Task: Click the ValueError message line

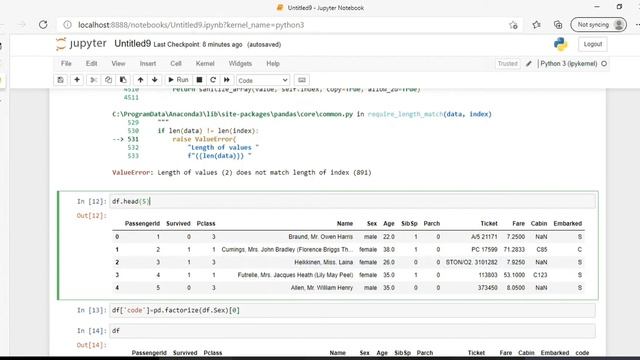Action: (x=242, y=173)
